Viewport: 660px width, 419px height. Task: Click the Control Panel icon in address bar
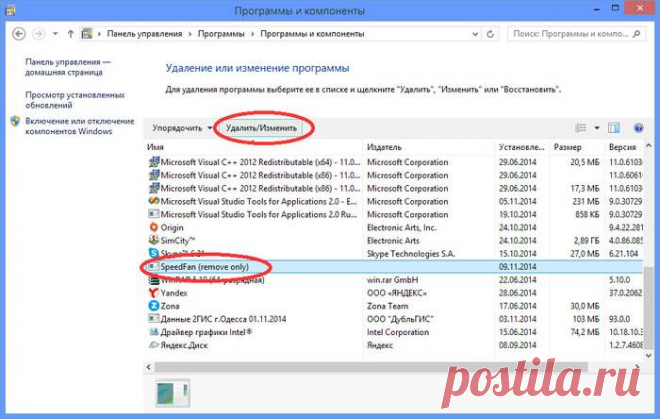(87, 34)
